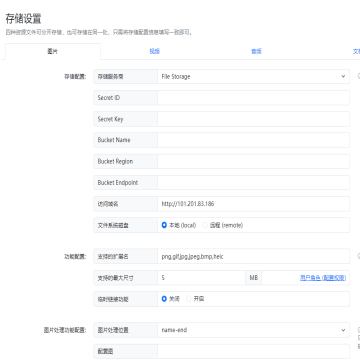Screen dimensions: 360x360
Task: Select 关闭 for 临时链接功能
Action: [164, 299]
